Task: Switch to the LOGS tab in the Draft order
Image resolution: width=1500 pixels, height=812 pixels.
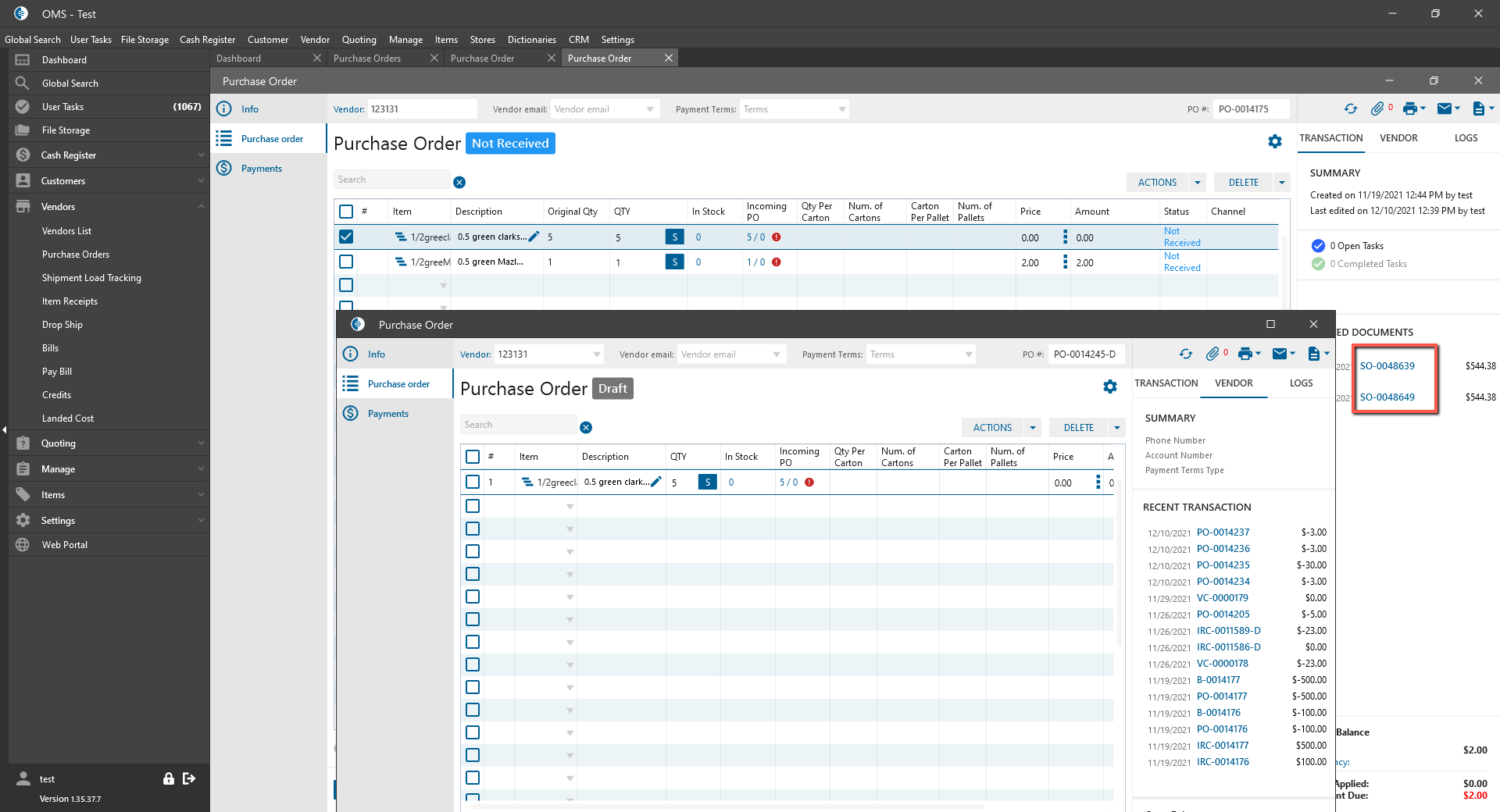Action: [1301, 383]
